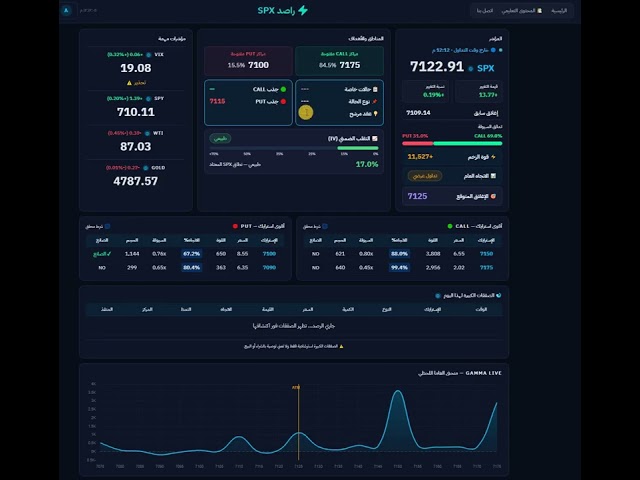Click the red dot in PUT strikes table title
640x480 pixels.
click(235, 226)
